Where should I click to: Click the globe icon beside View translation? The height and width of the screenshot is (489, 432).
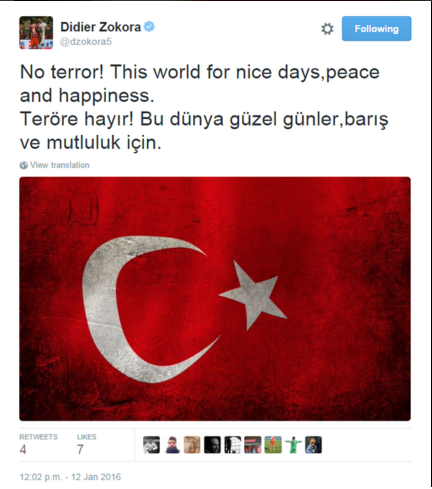coord(23,165)
